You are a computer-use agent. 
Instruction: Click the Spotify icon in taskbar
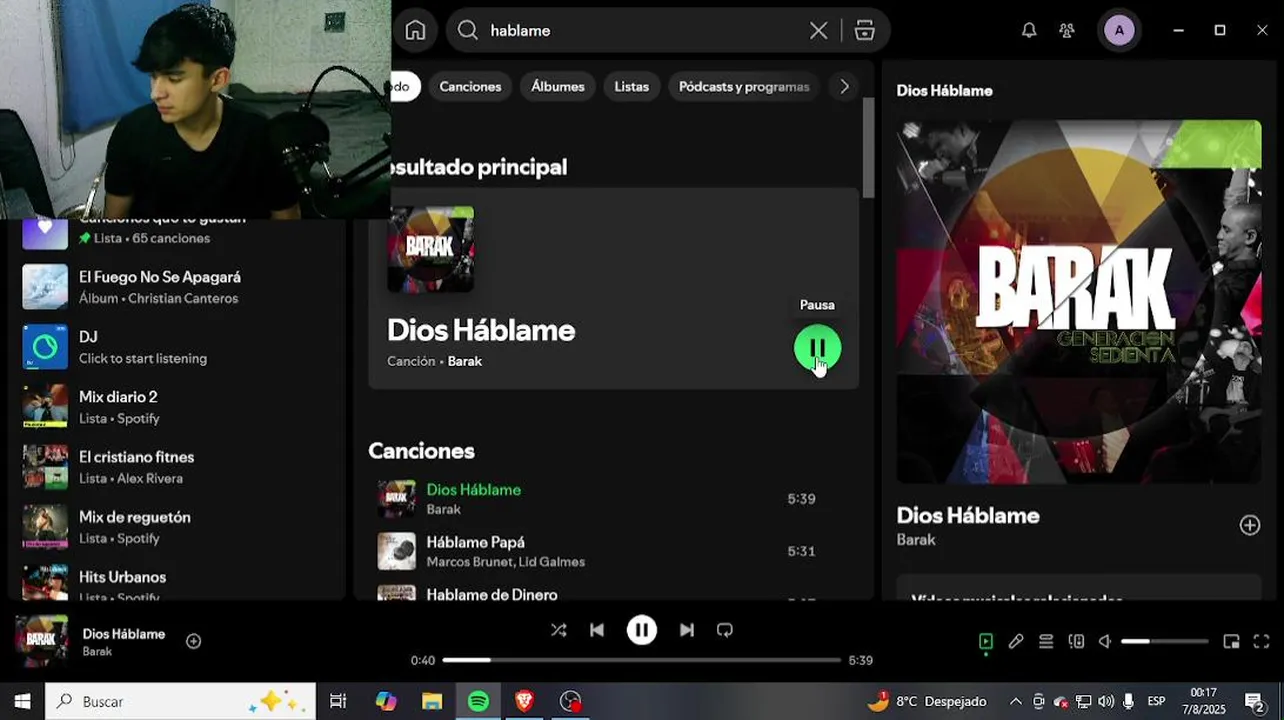click(478, 701)
